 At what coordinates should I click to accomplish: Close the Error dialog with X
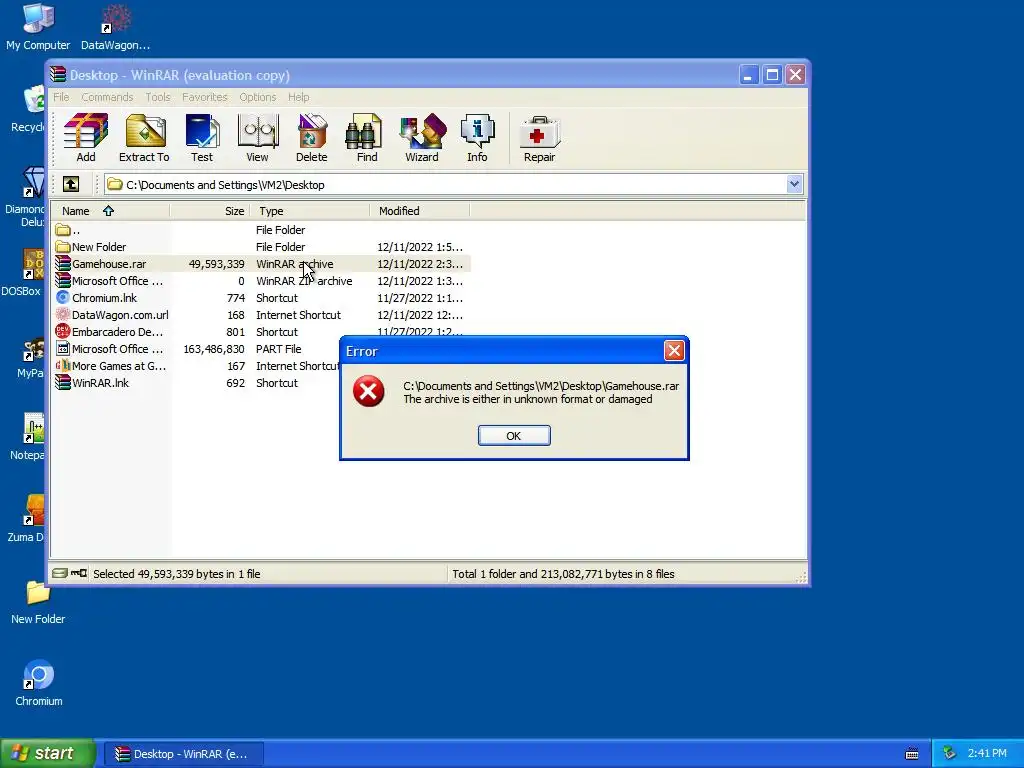[x=674, y=351]
